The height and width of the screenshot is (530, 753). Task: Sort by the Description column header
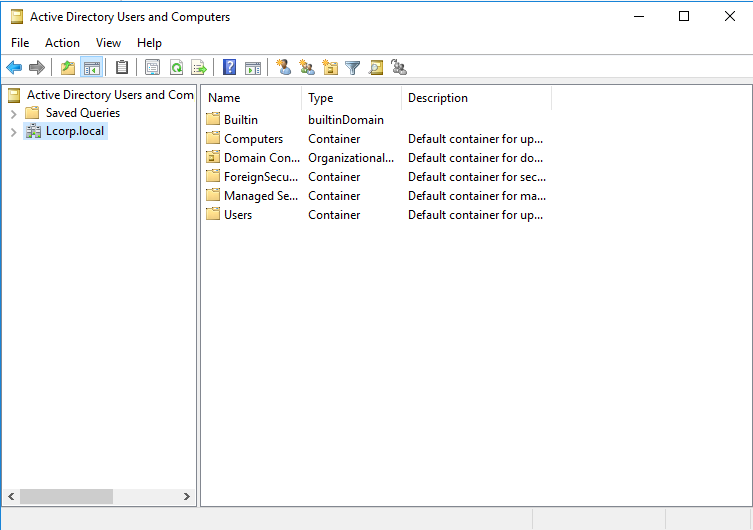click(476, 98)
